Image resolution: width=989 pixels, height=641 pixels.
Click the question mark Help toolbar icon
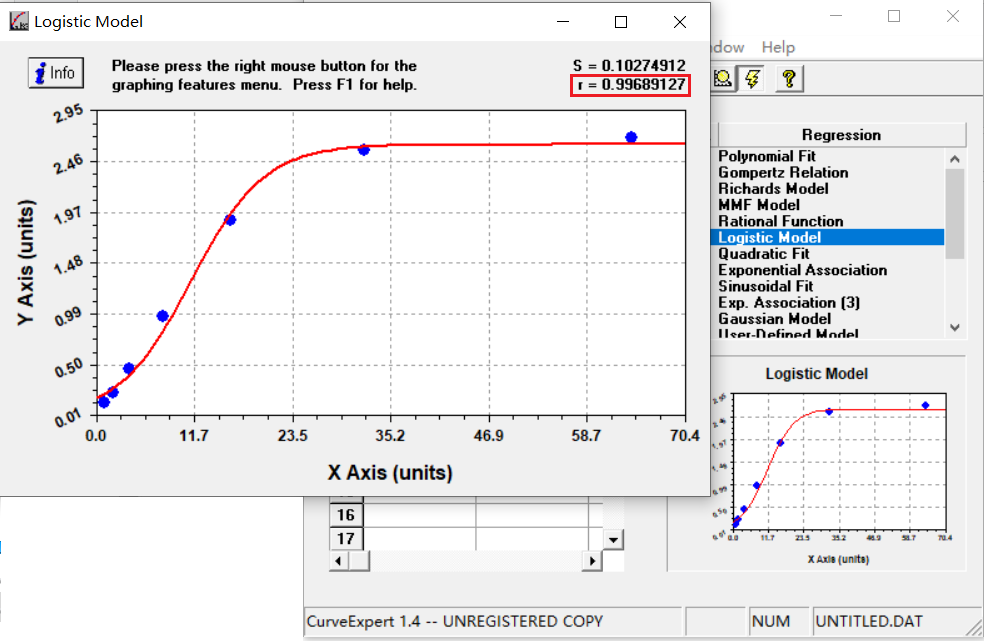[789, 78]
